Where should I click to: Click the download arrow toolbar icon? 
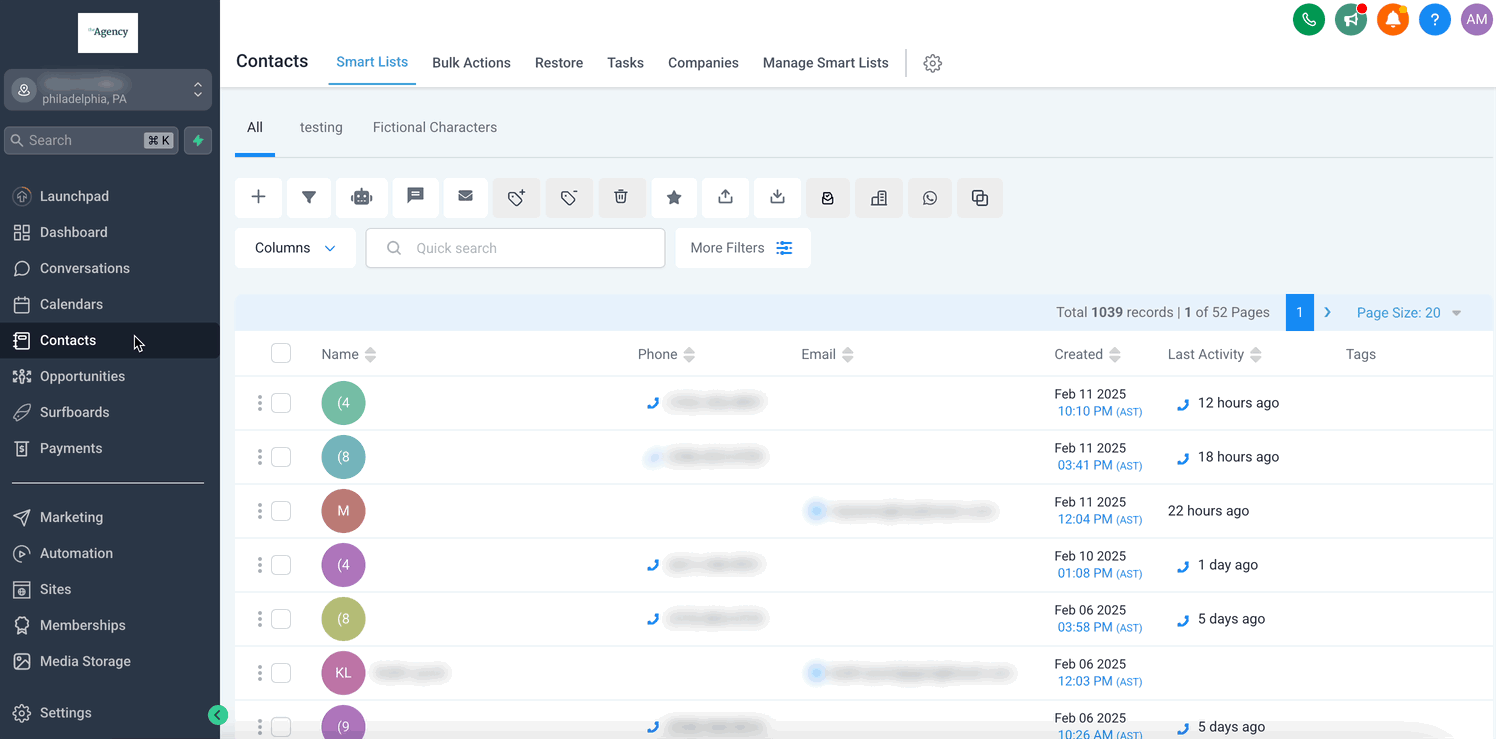(x=777, y=197)
